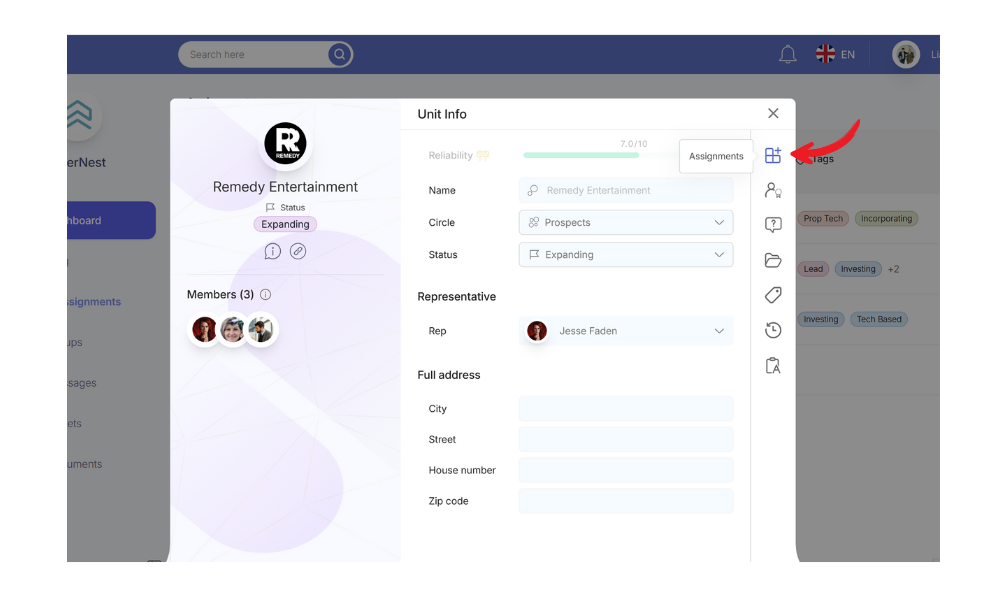The width and height of the screenshot is (1000, 600).
Task: Click the app logo in the sidebar
Action: pyautogui.click(x=81, y=115)
